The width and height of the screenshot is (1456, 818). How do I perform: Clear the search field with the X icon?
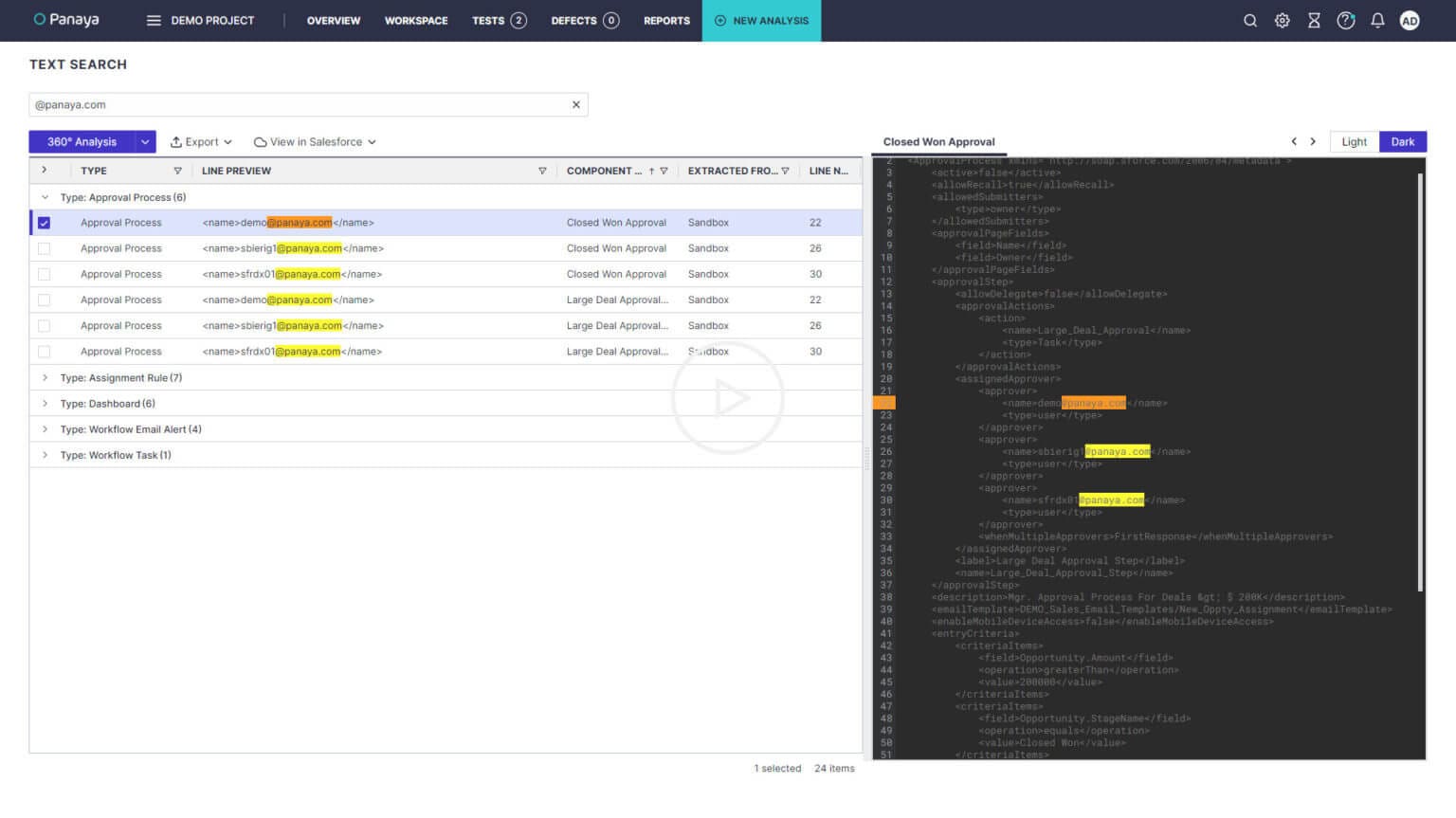coord(575,105)
